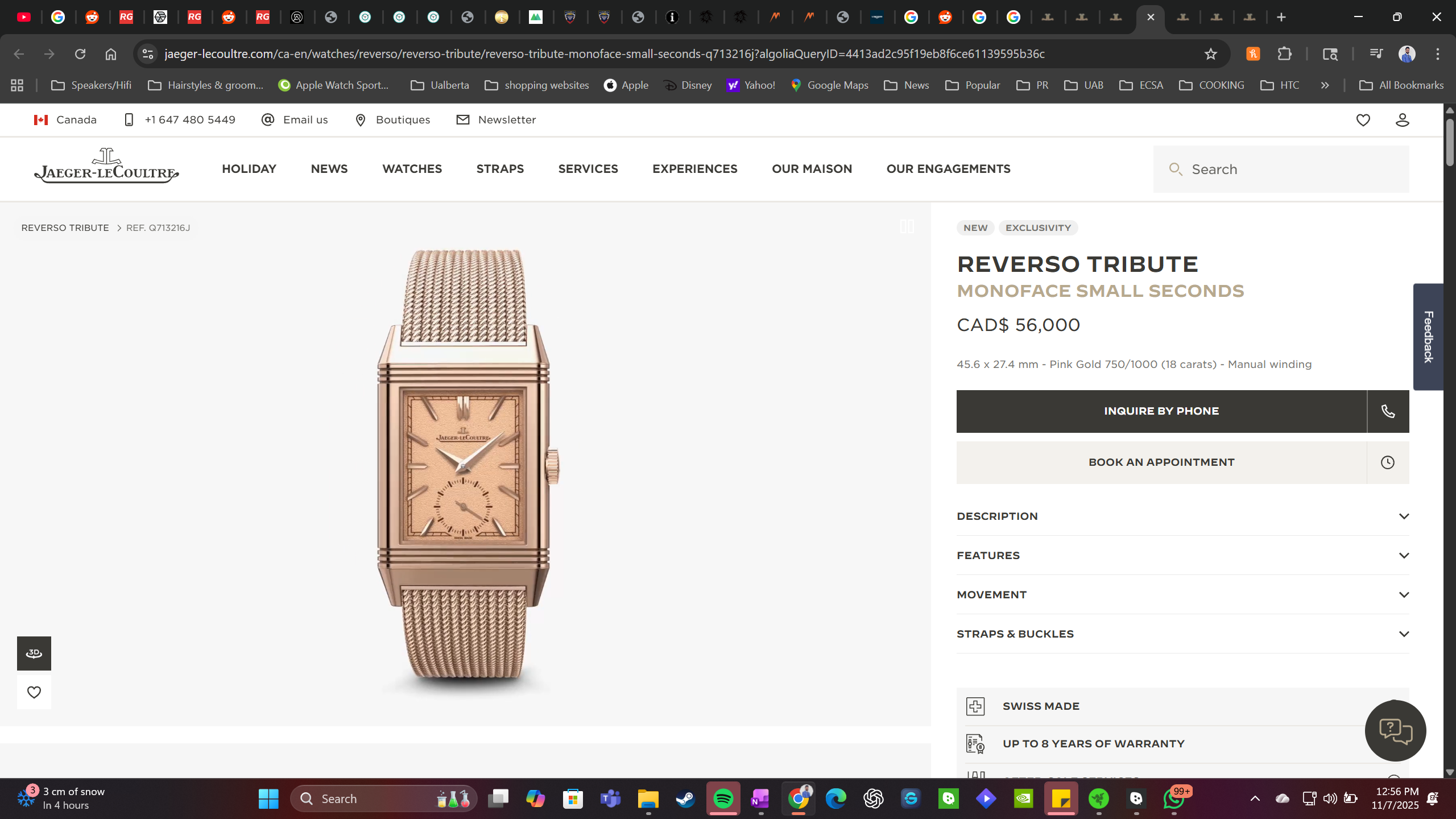
Task: Add watch to wishlist below 3D button
Action: (x=34, y=692)
